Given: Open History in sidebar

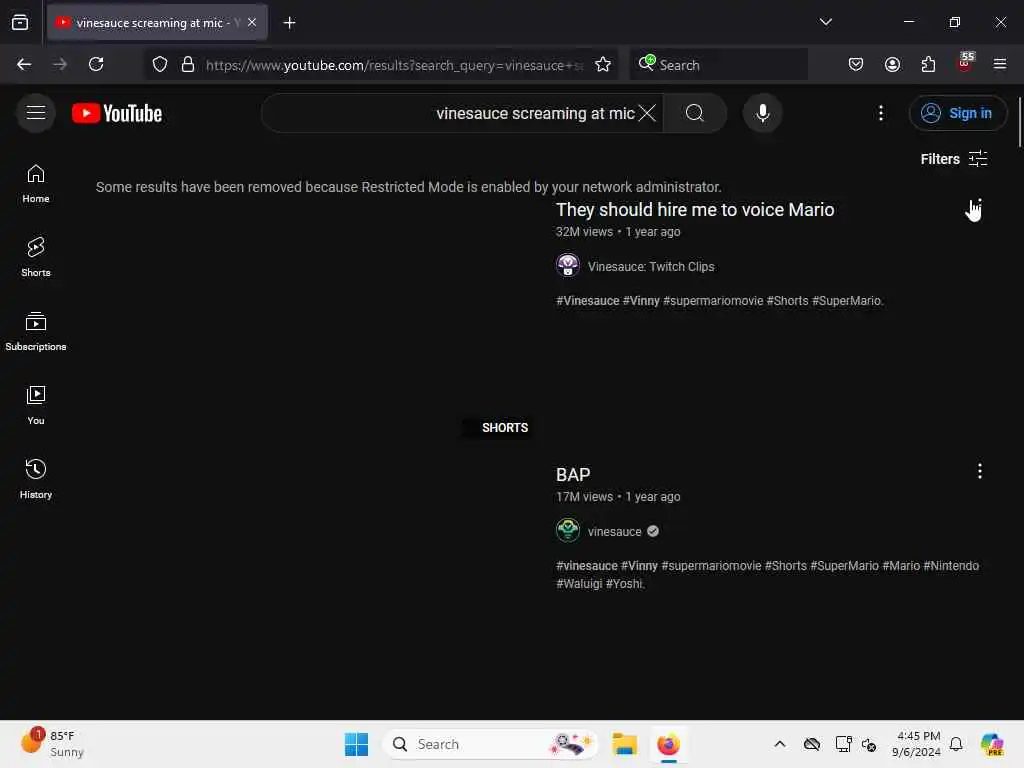Looking at the screenshot, I should (x=35, y=479).
